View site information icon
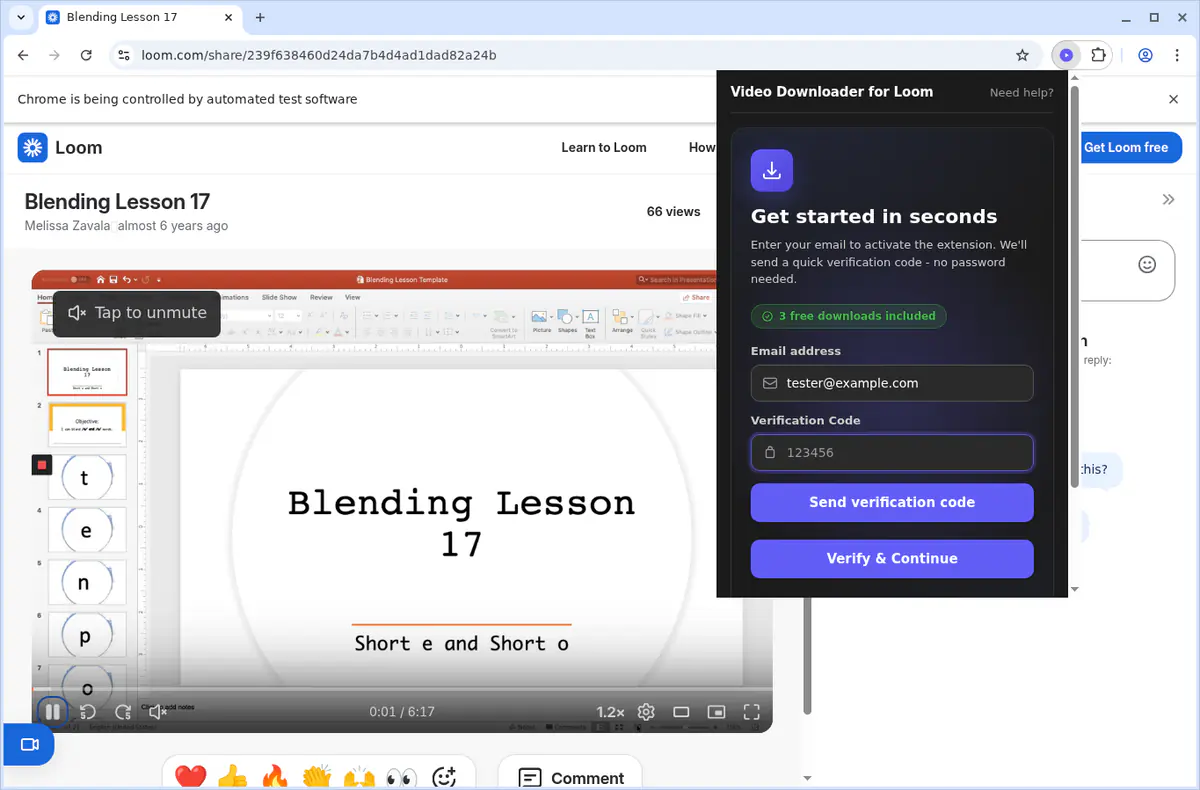 [x=123, y=55]
